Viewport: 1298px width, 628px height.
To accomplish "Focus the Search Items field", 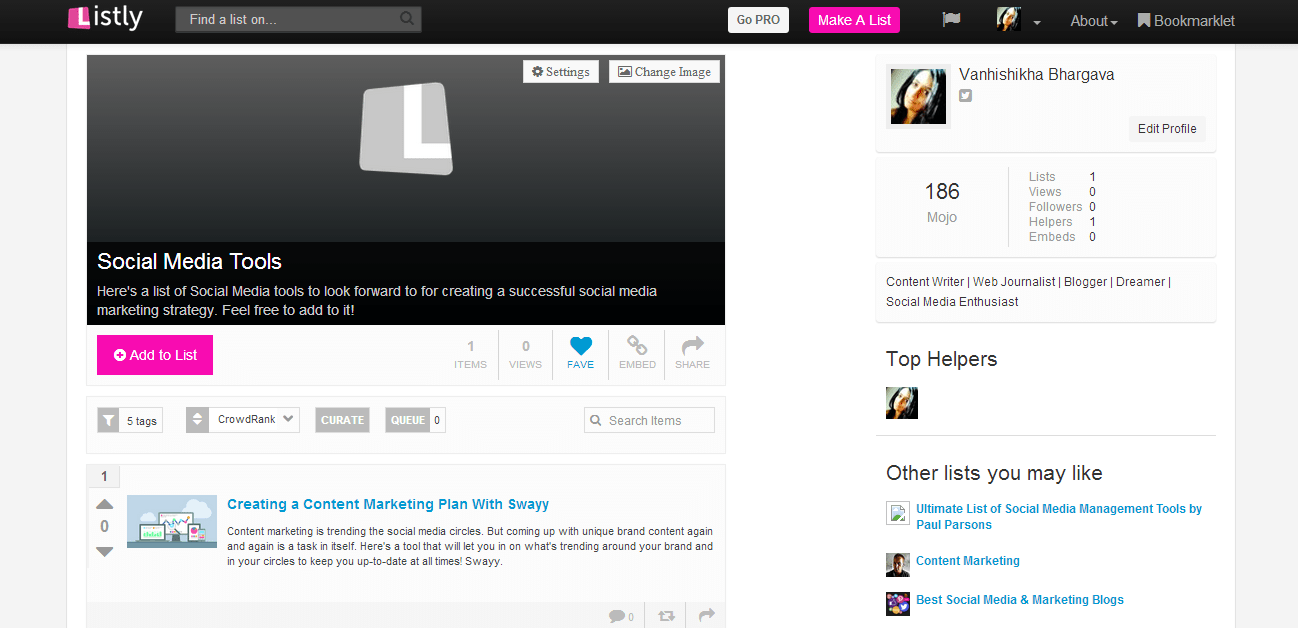I will click(649, 420).
